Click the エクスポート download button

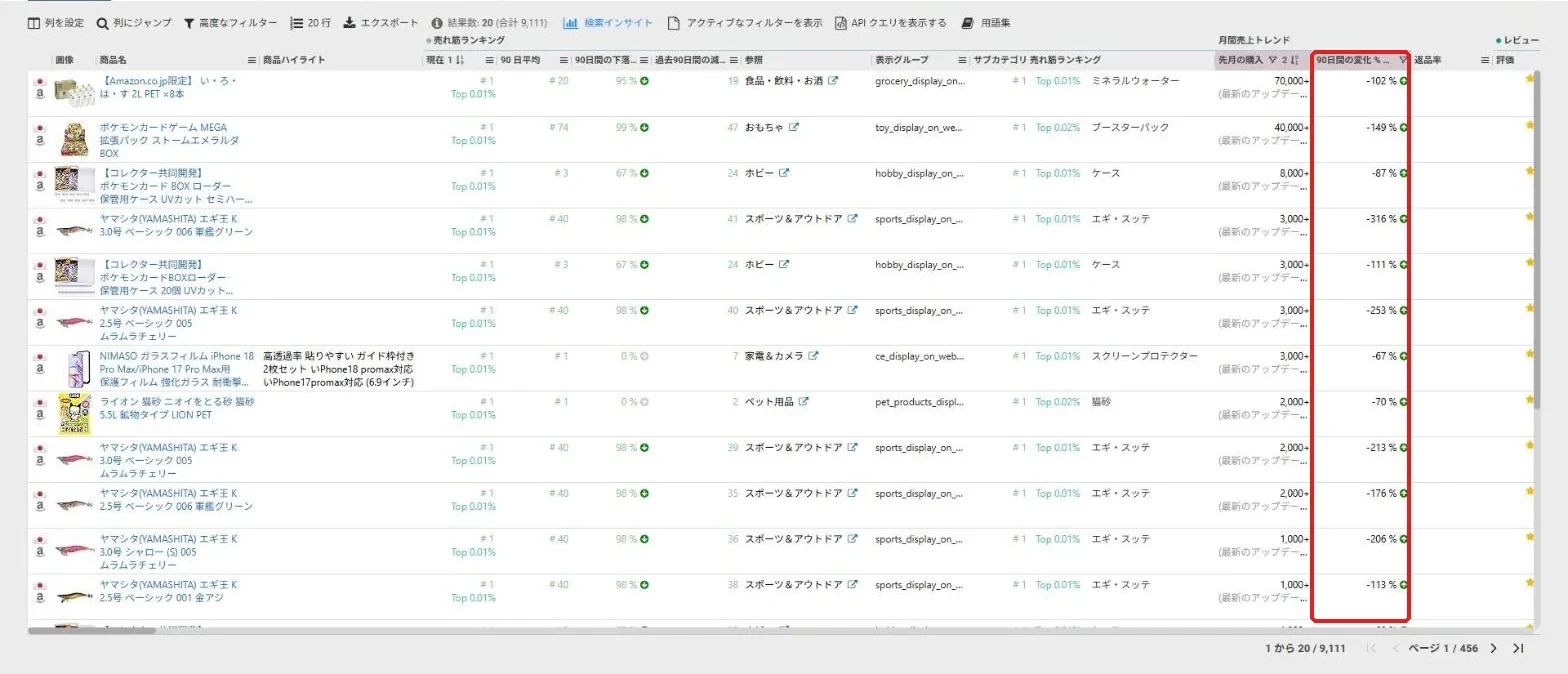coord(381,23)
